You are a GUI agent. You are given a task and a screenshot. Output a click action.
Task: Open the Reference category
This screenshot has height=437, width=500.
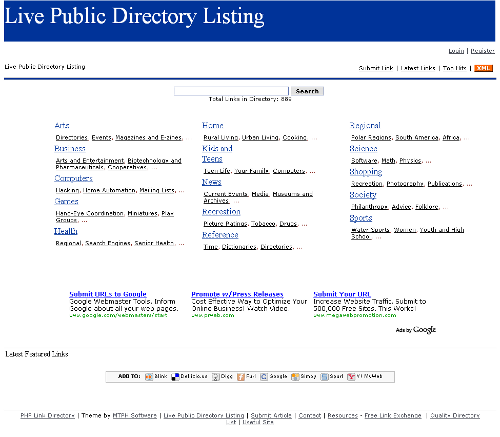pyautogui.click(x=220, y=234)
